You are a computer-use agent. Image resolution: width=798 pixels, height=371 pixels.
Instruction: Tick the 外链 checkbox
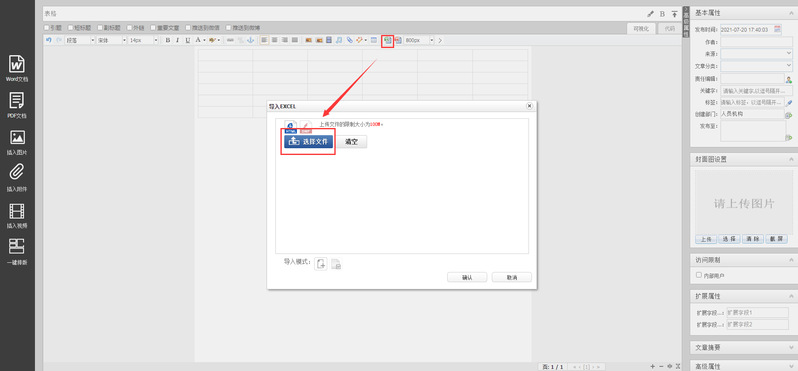point(130,27)
